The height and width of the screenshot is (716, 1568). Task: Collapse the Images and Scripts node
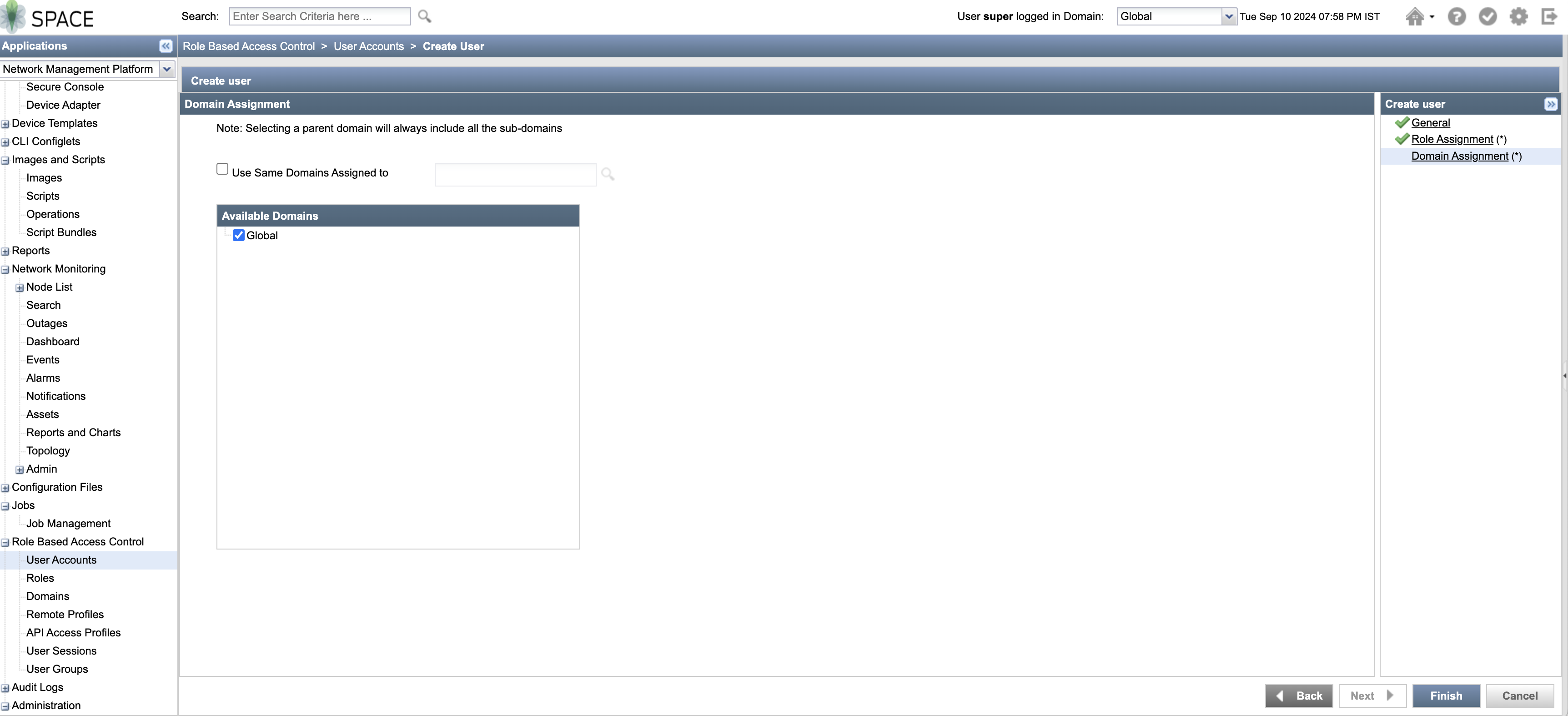tap(5, 161)
